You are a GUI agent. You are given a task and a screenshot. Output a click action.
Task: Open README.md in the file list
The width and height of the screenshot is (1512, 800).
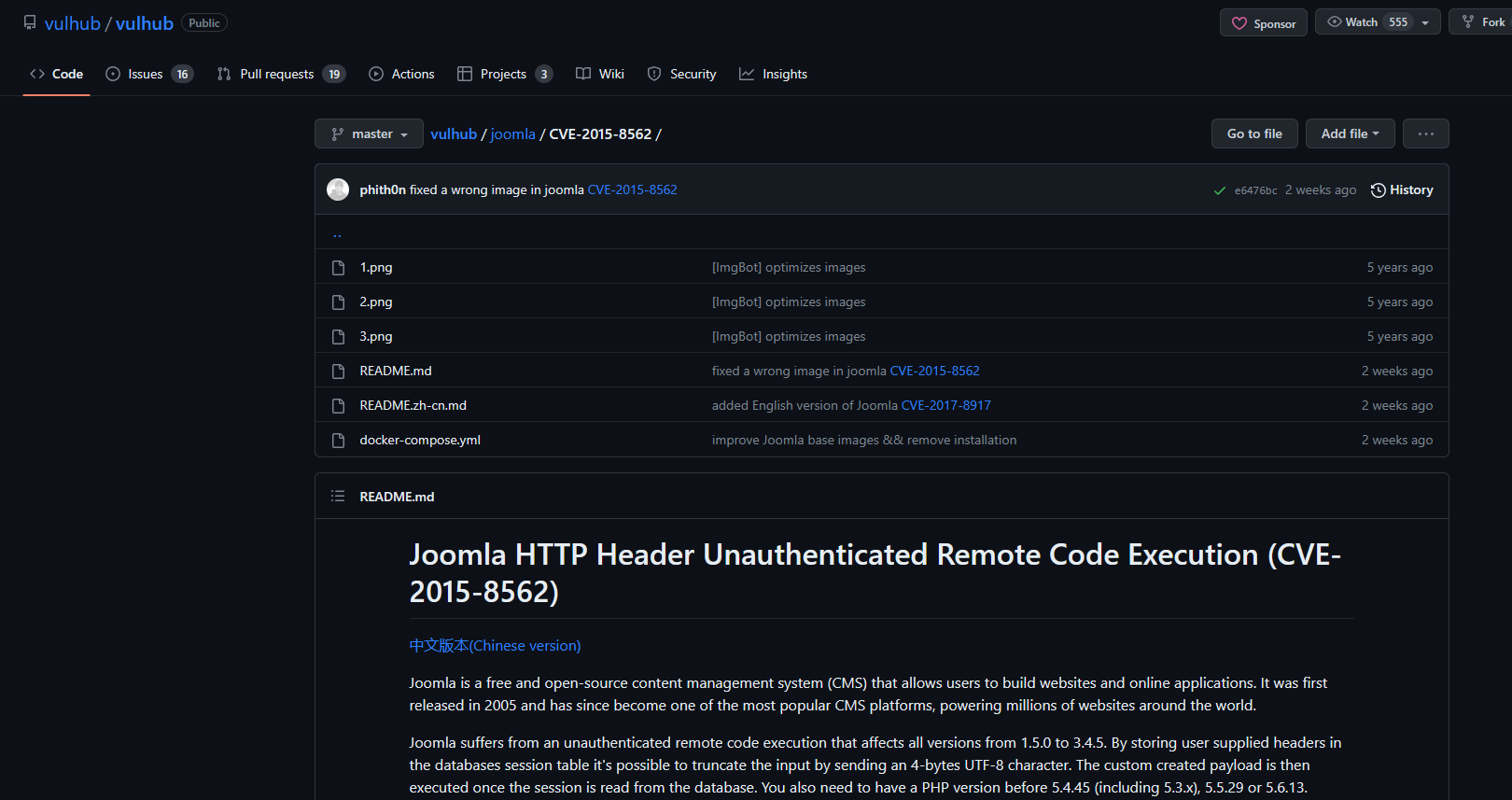pyautogui.click(x=396, y=371)
